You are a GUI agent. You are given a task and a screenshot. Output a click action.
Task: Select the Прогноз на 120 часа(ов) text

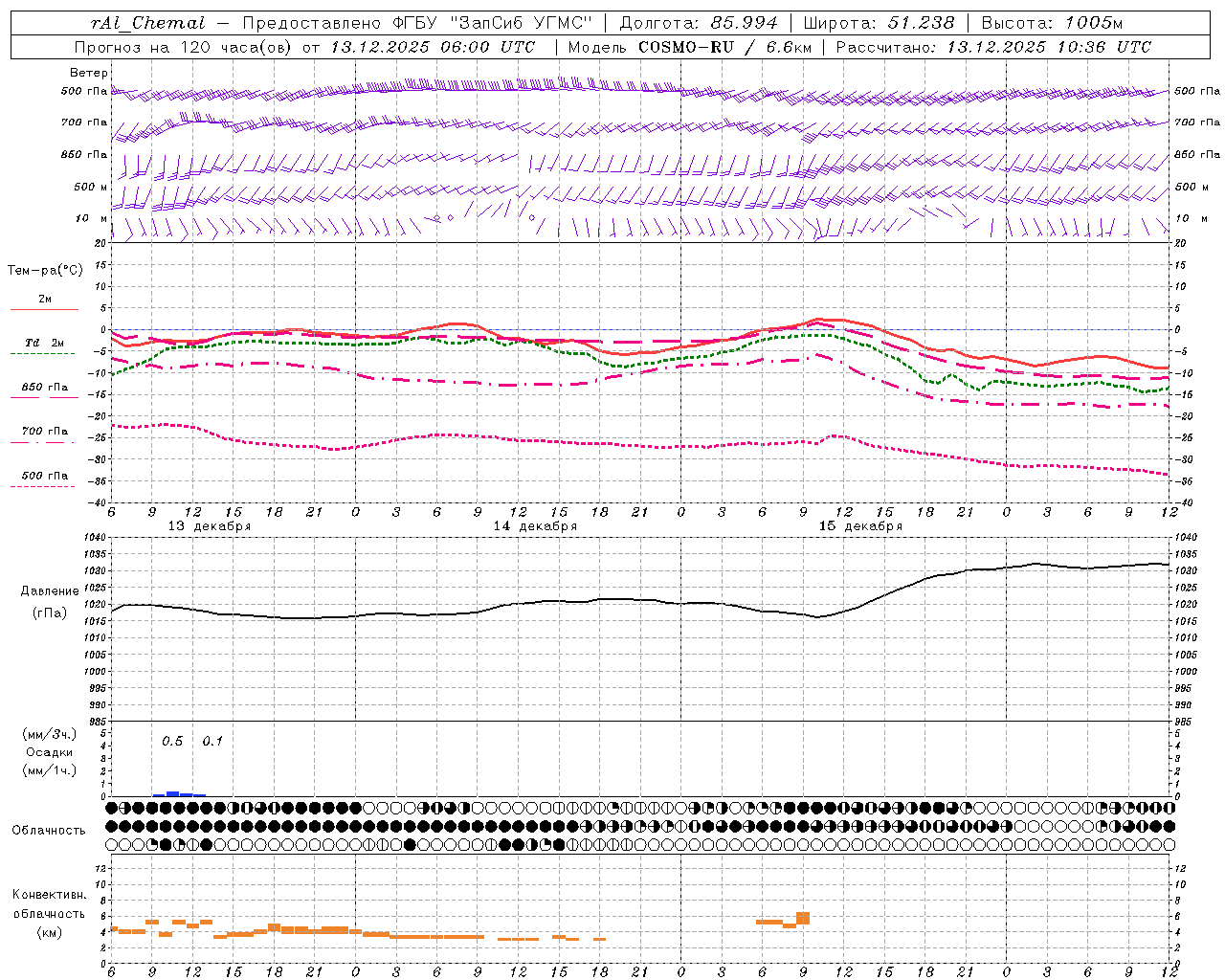tap(184, 47)
